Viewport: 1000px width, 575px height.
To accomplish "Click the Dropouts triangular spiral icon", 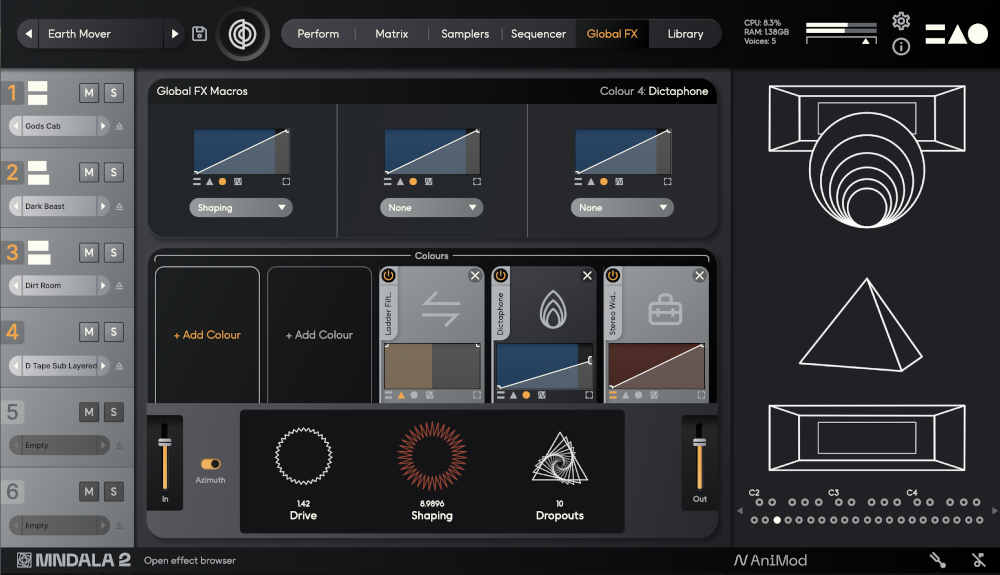I will tap(559, 458).
